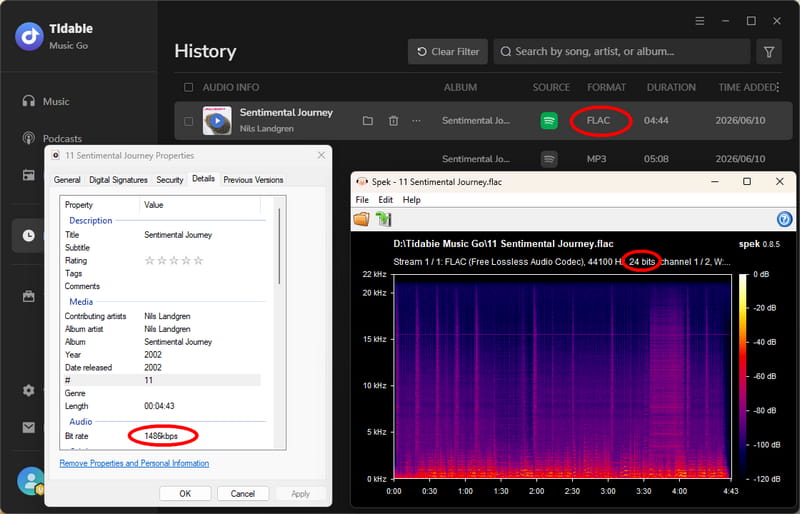Viewport: 800px width, 514px height.
Task: Click the Length value 00:04:43
Action: coord(159,406)
